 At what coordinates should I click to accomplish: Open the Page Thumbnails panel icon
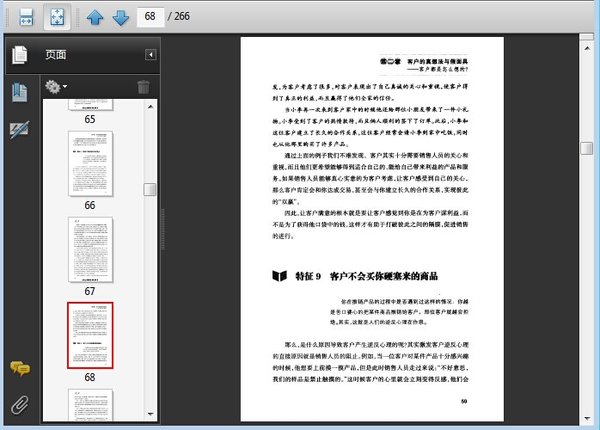(19, 55)
